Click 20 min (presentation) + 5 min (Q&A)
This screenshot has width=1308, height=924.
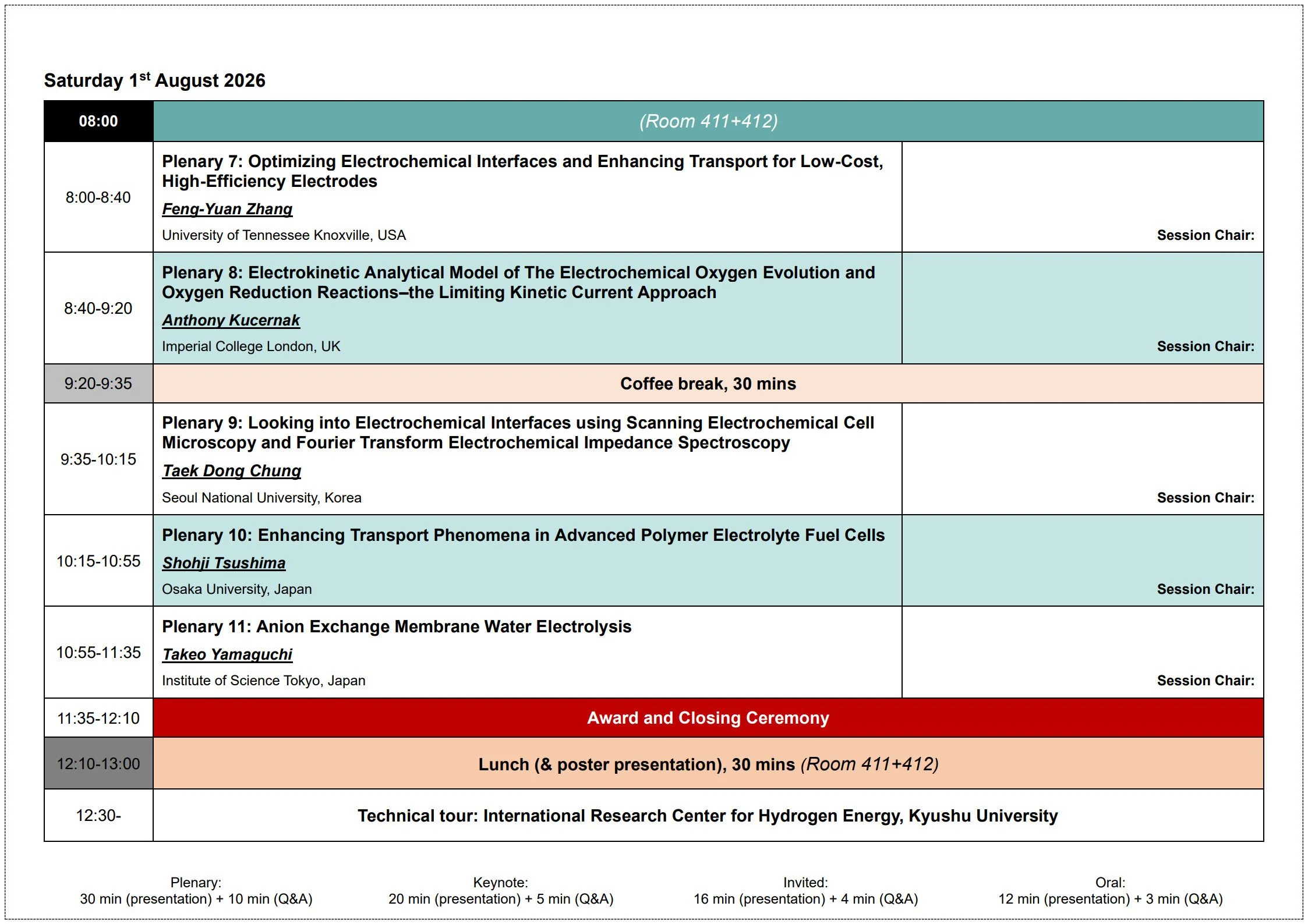[501, 899]
